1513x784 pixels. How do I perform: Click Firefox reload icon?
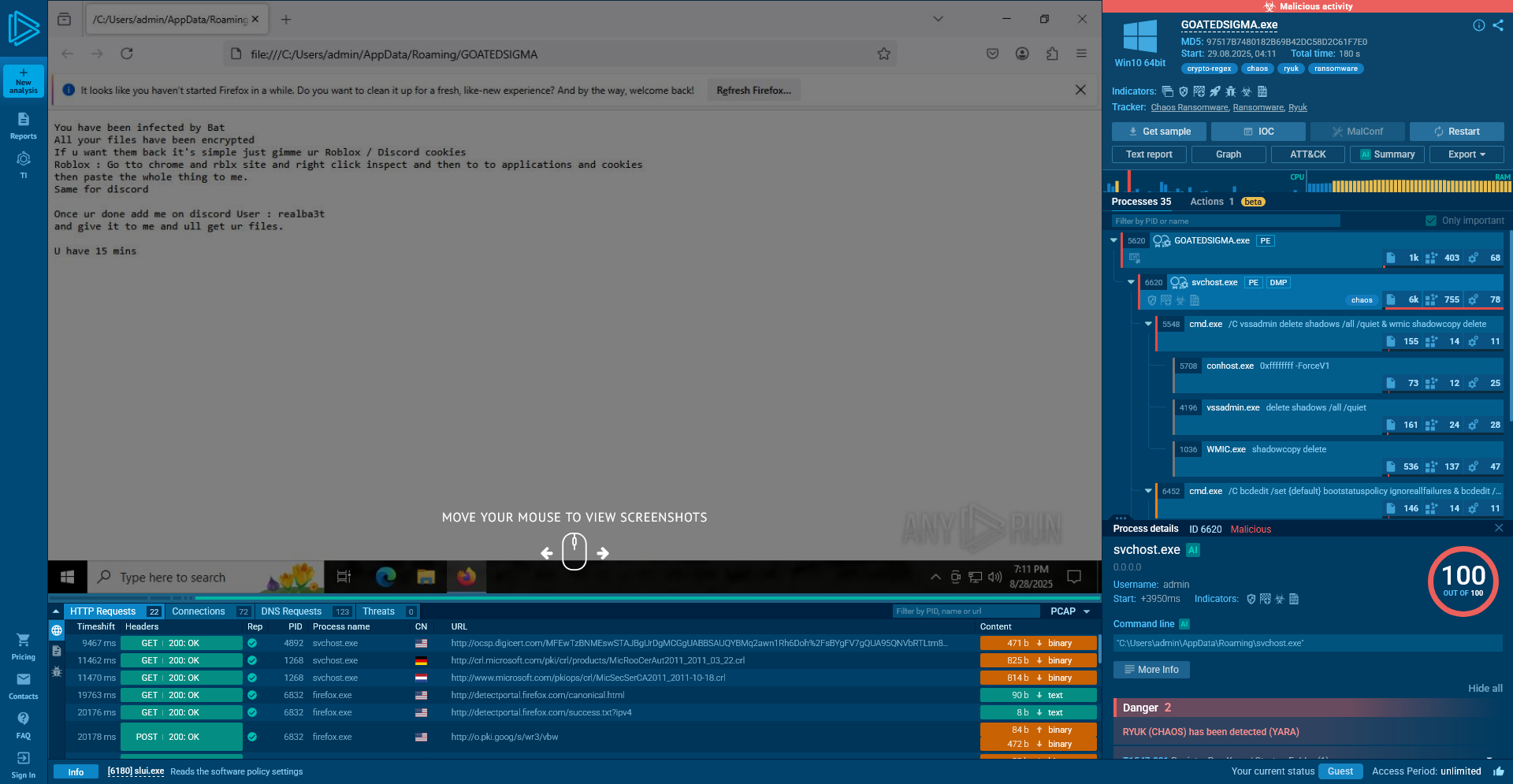click(127, 54)
